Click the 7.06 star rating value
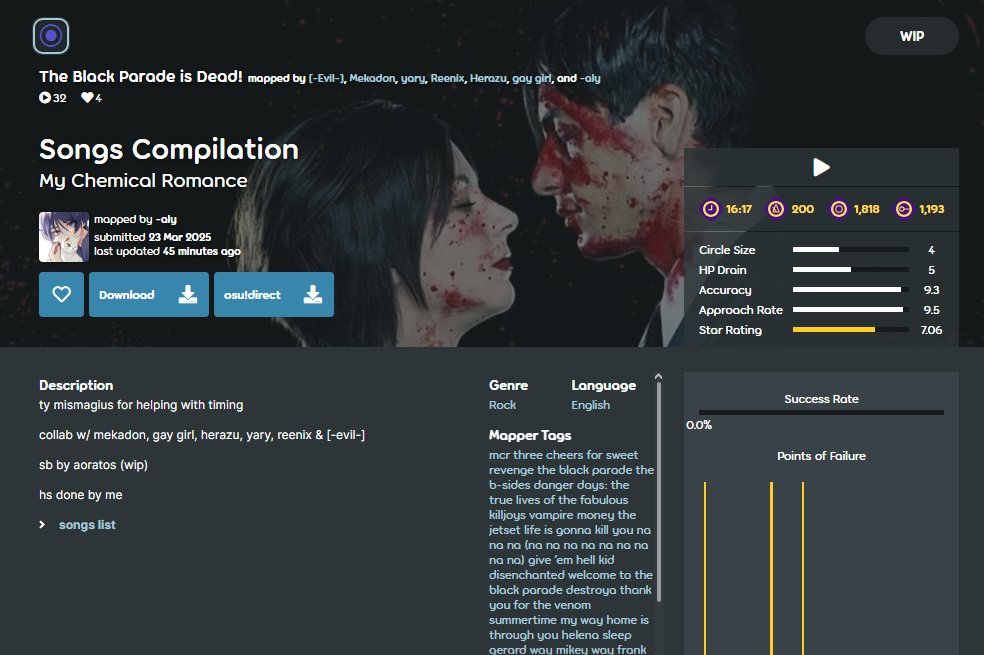This screenshot has height=655, width=984. pos(931,330)
